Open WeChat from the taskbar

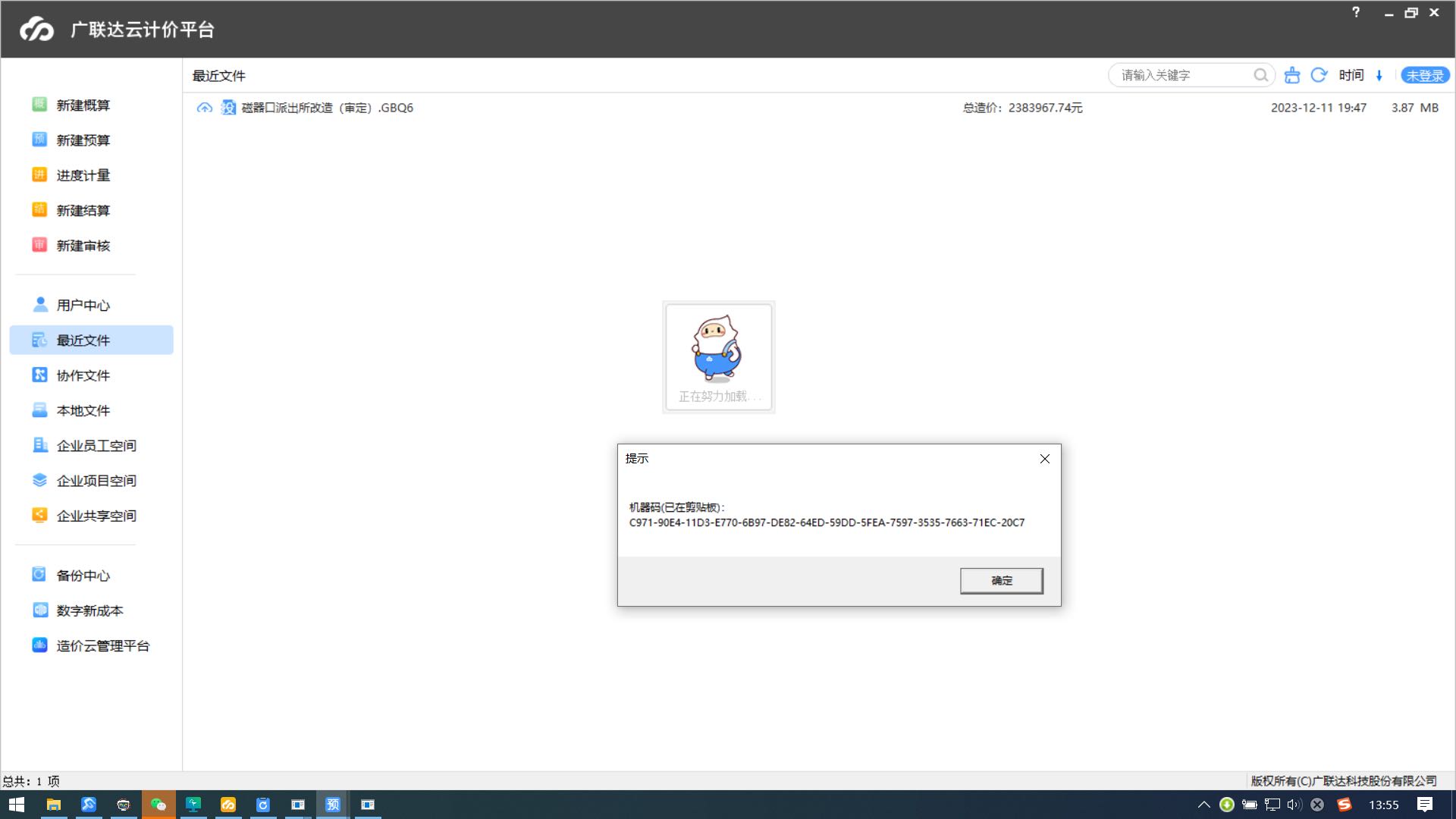pos(158,805)
